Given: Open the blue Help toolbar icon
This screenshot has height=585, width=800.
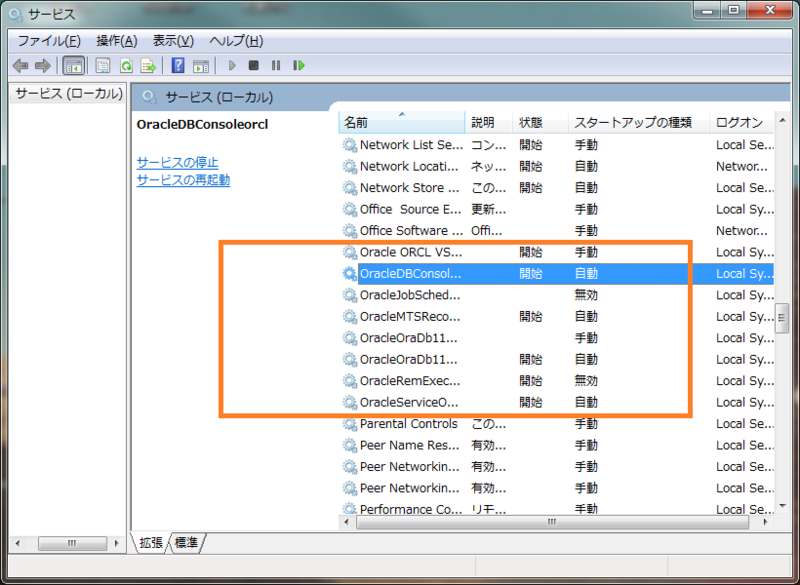Looking at the screenshot, I should coord(178,65).
